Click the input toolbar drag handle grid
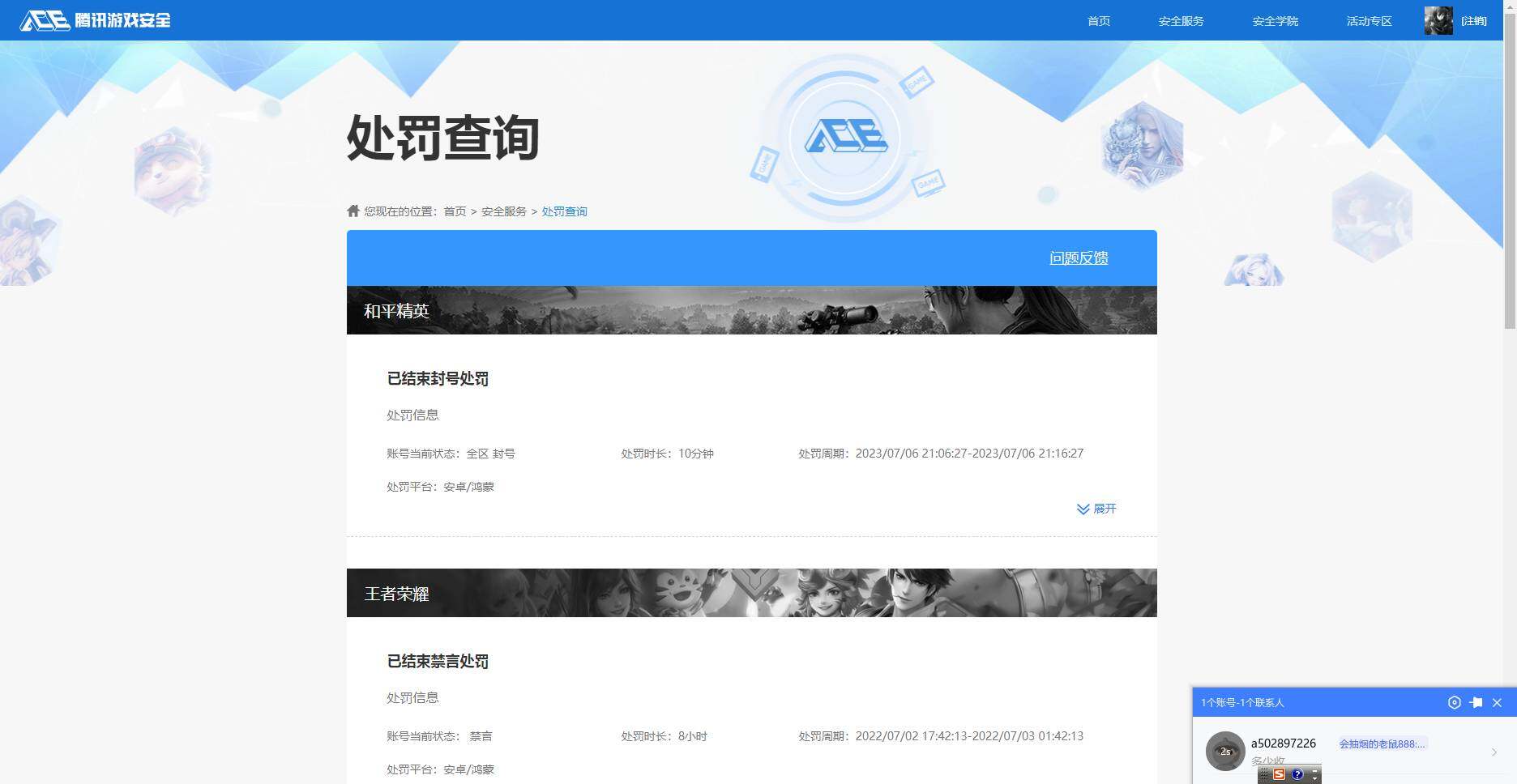The image size is (1517, 784). pyautogui.click(x=1264, y=774)
